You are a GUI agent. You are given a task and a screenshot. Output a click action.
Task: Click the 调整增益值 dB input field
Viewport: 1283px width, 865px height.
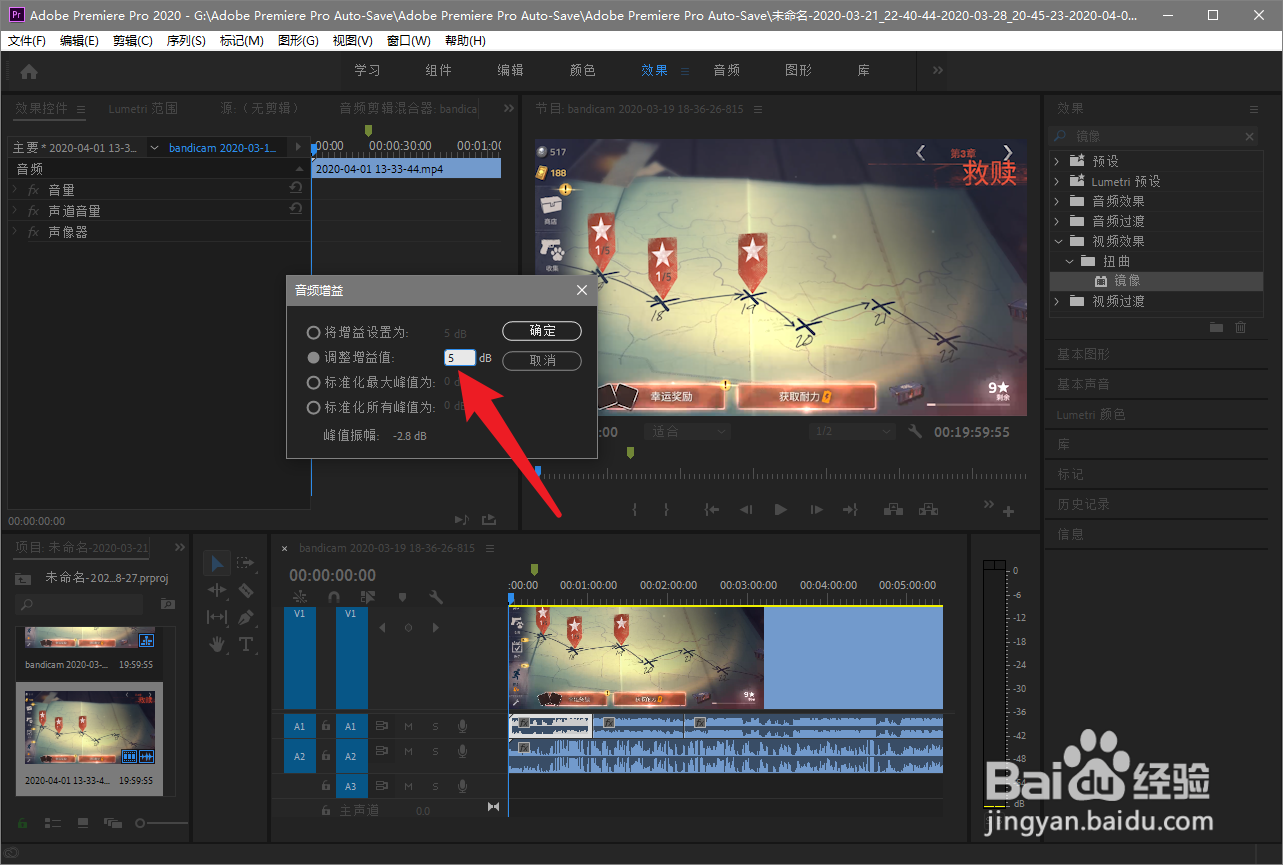click(460, 357)
